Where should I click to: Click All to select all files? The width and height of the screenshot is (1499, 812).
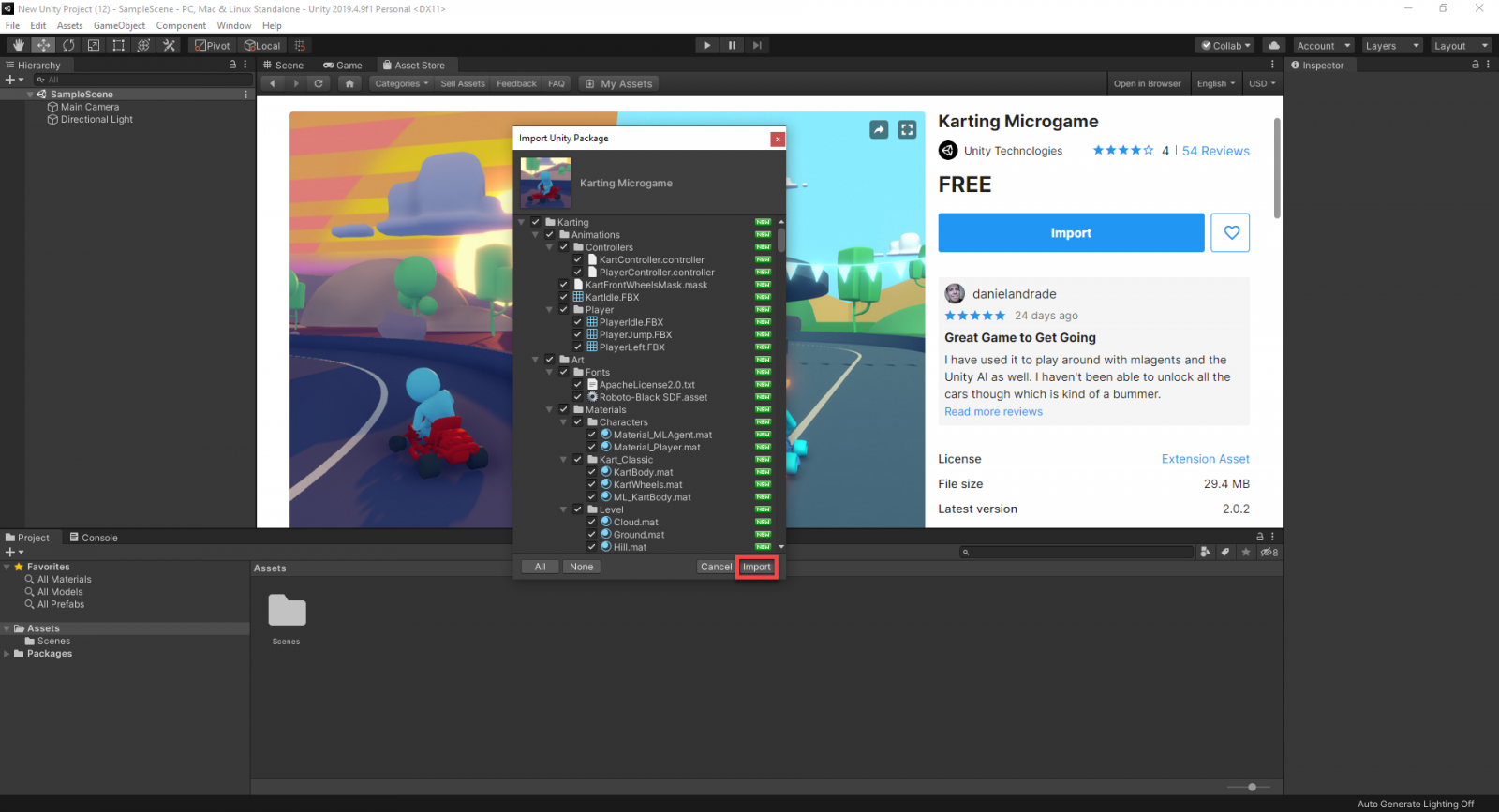541,567
